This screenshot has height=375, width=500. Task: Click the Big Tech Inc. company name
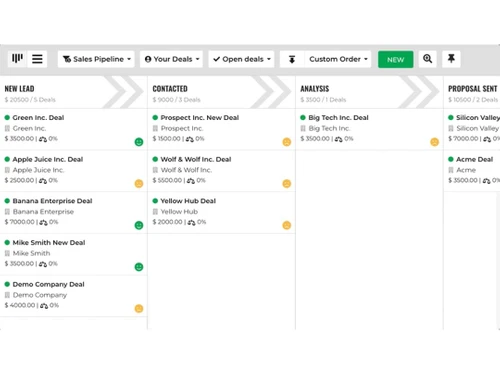click(x=329, y=128)
